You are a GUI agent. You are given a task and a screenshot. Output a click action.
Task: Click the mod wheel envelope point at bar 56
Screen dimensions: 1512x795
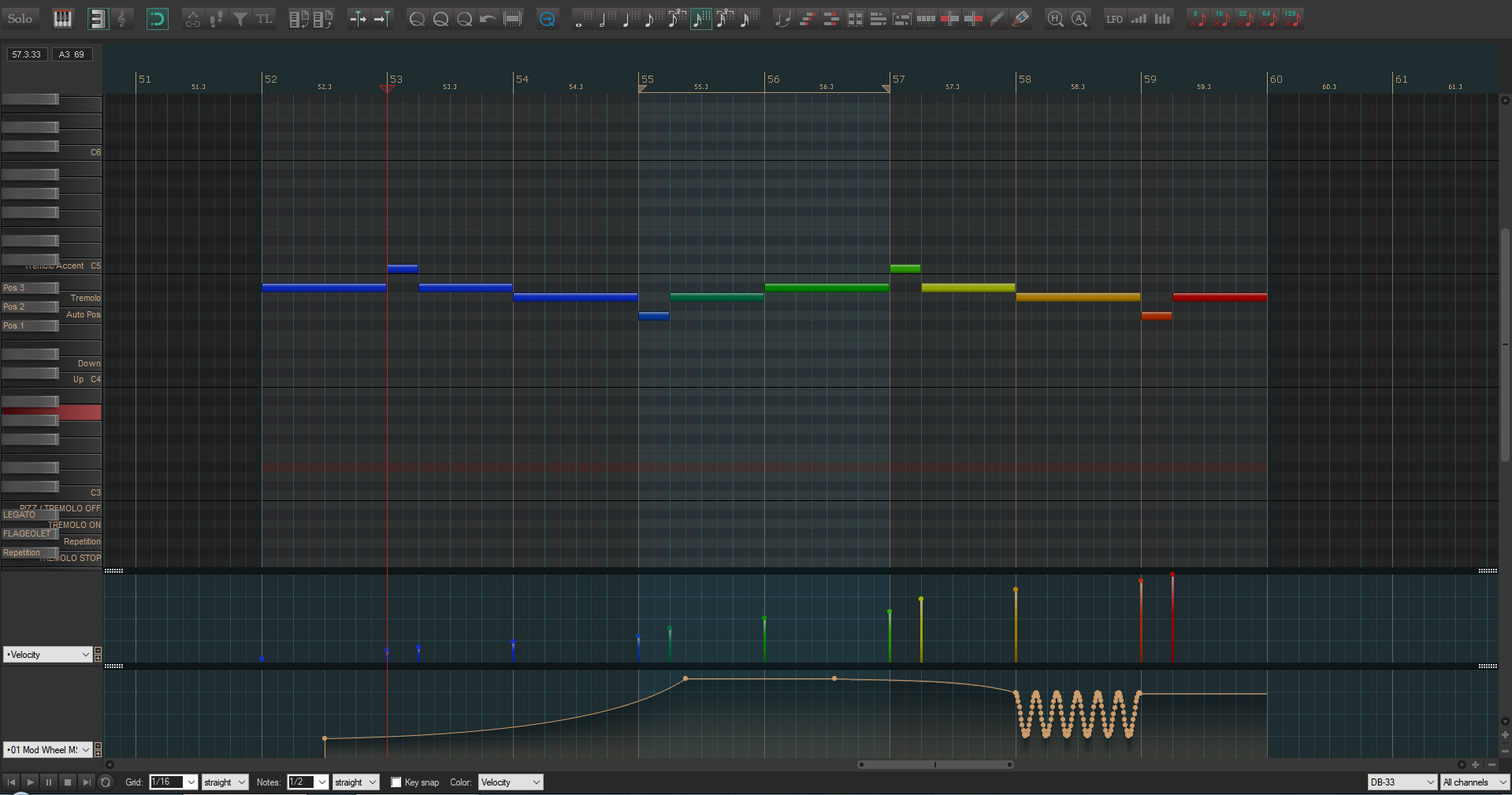pos(834,678)
